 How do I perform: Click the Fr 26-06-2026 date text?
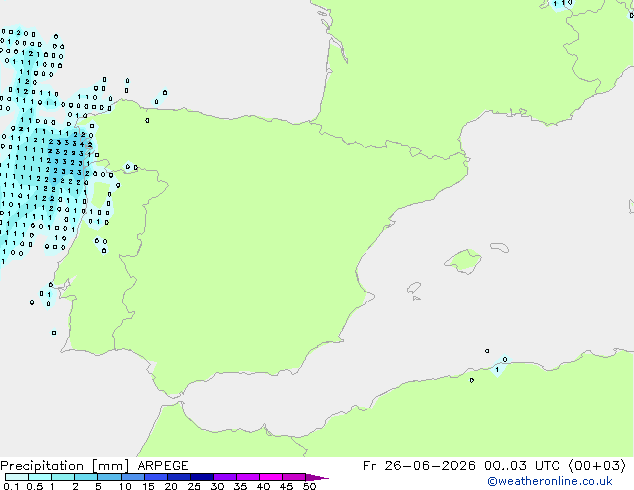(x=419, y=466)
